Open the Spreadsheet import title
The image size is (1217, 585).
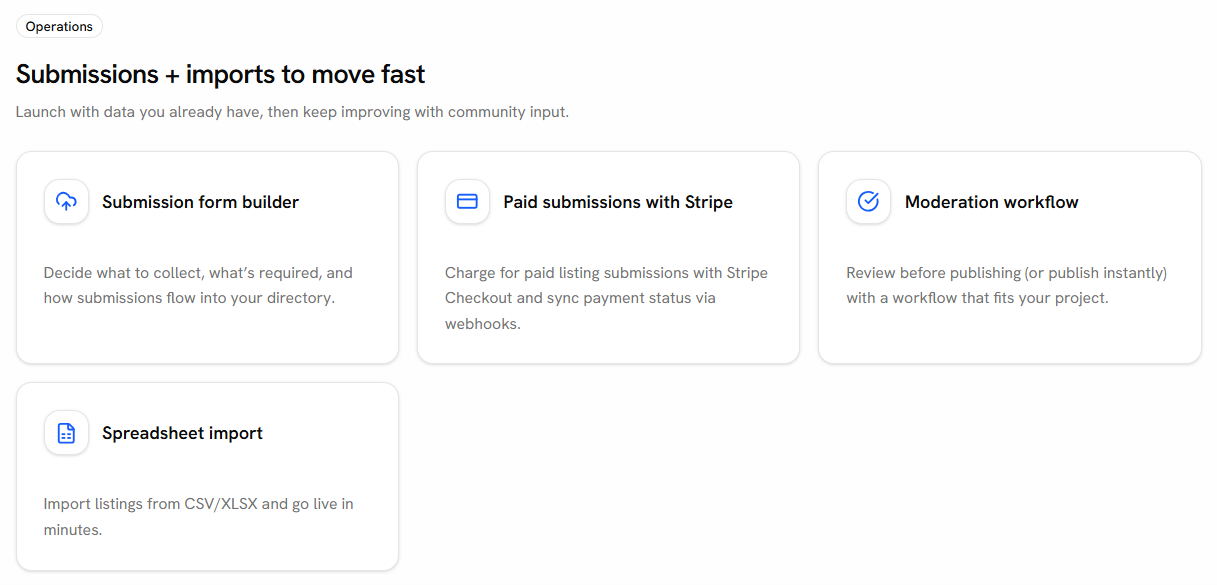click(x=182, y=433)
